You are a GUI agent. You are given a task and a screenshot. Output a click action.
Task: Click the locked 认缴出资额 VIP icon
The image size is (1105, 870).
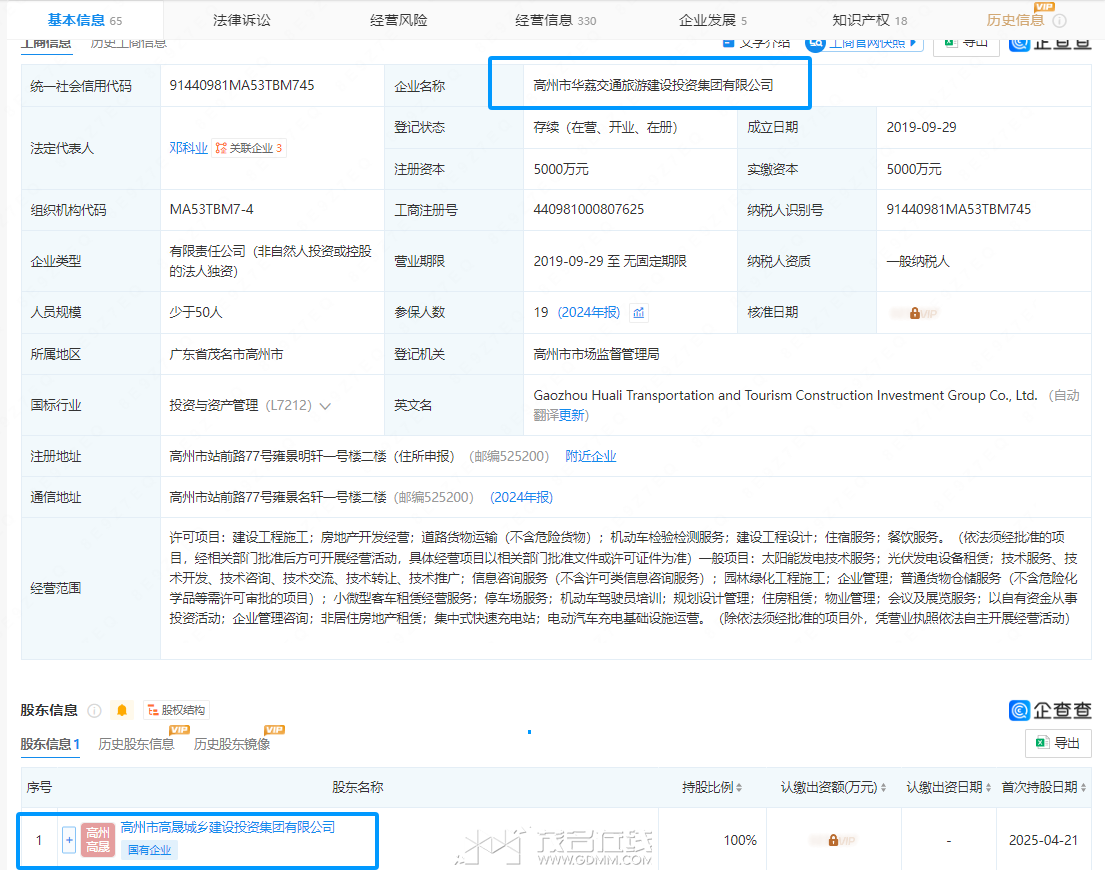click(x=832, y=840)
